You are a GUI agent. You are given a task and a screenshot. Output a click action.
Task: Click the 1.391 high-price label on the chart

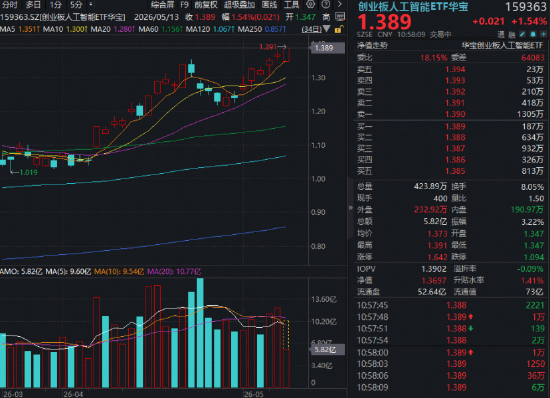(268, 47)
